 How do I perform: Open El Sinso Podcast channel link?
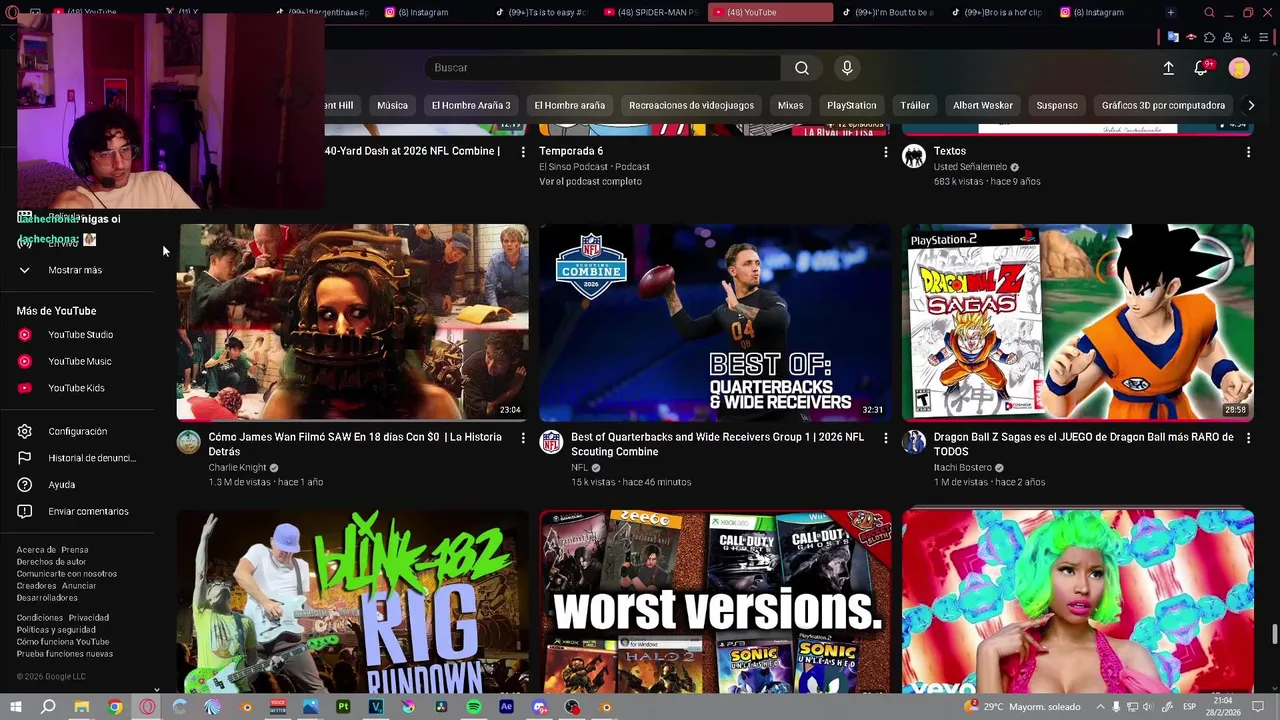[573, 167]
